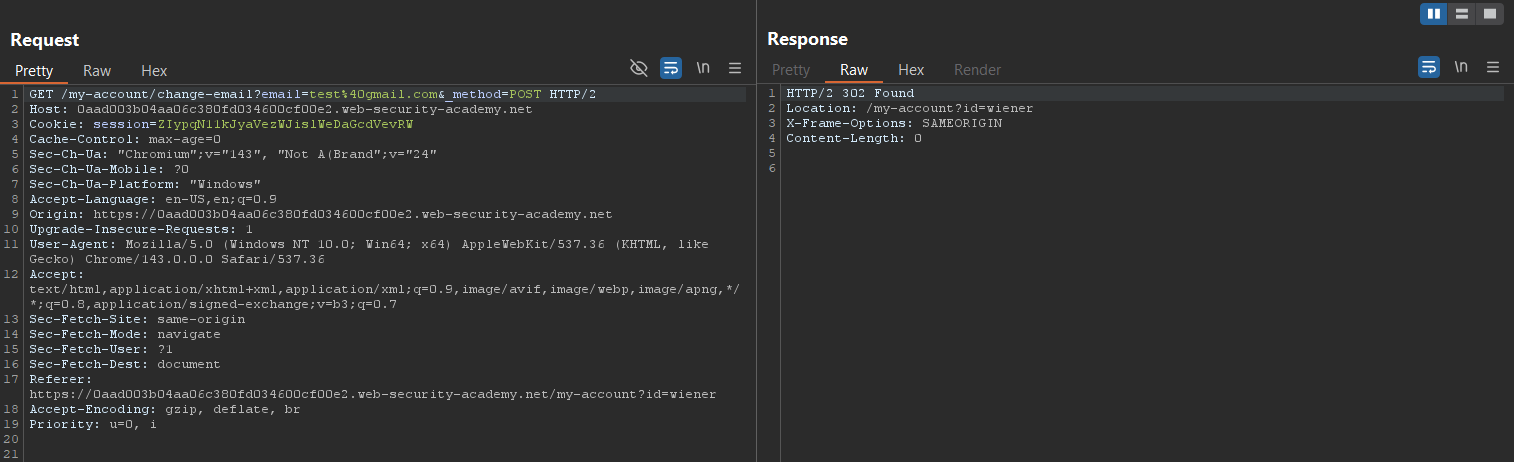Click the session cookie value text

coord(286,124)
